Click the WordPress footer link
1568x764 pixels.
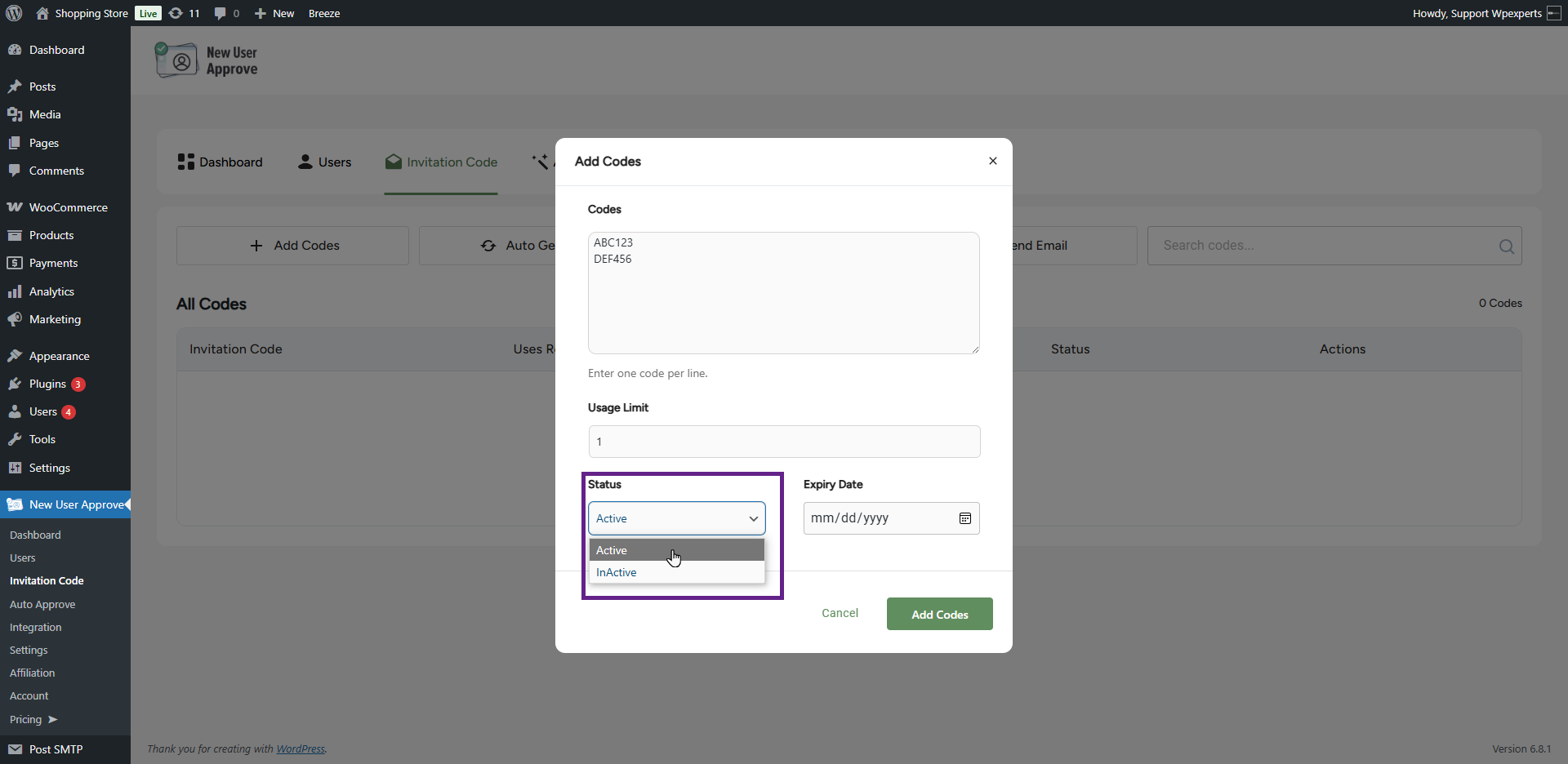click(300, 748)
